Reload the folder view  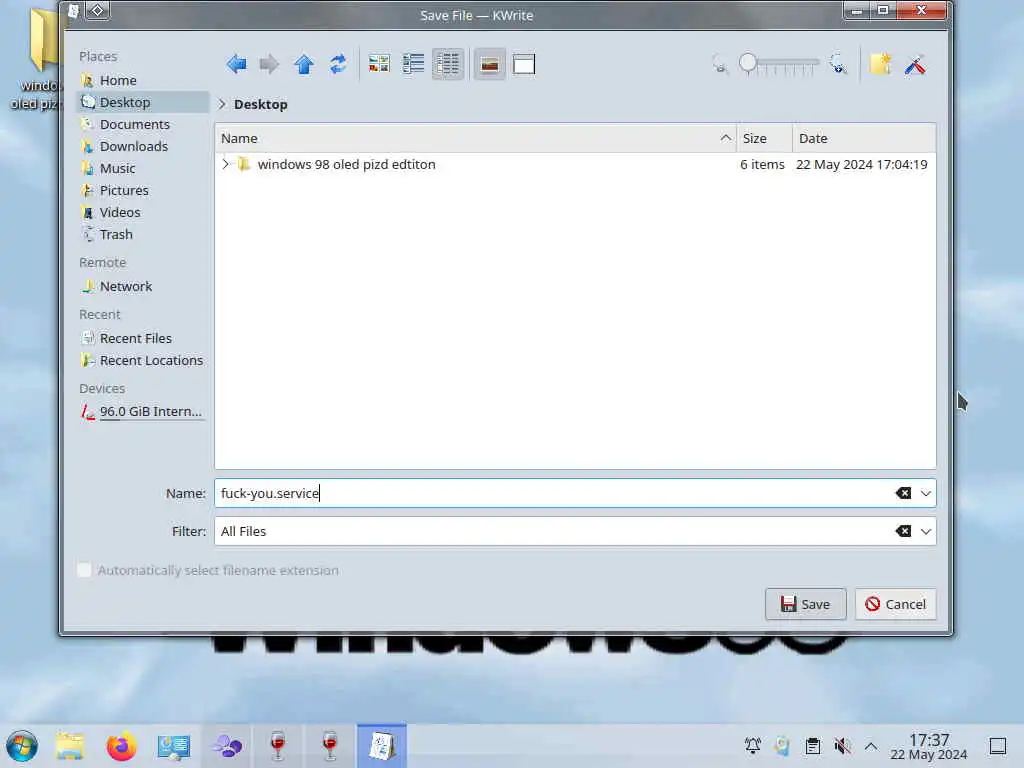click(338, 64)
